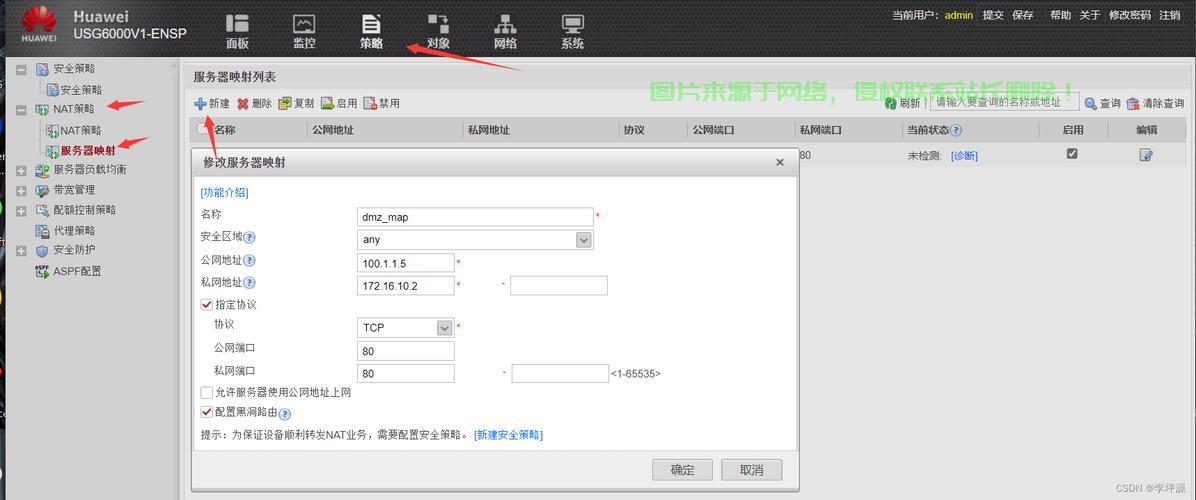This screenshot has width=1196, height=500.
Task: Focus the name or address search field
Action: pos(1005,102)
